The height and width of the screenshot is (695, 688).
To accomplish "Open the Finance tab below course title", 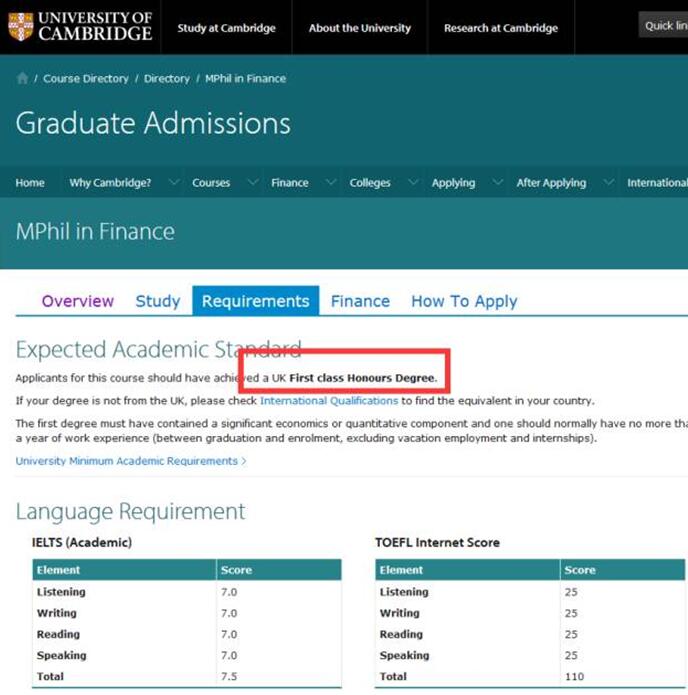I will click(x=360, y=301).
